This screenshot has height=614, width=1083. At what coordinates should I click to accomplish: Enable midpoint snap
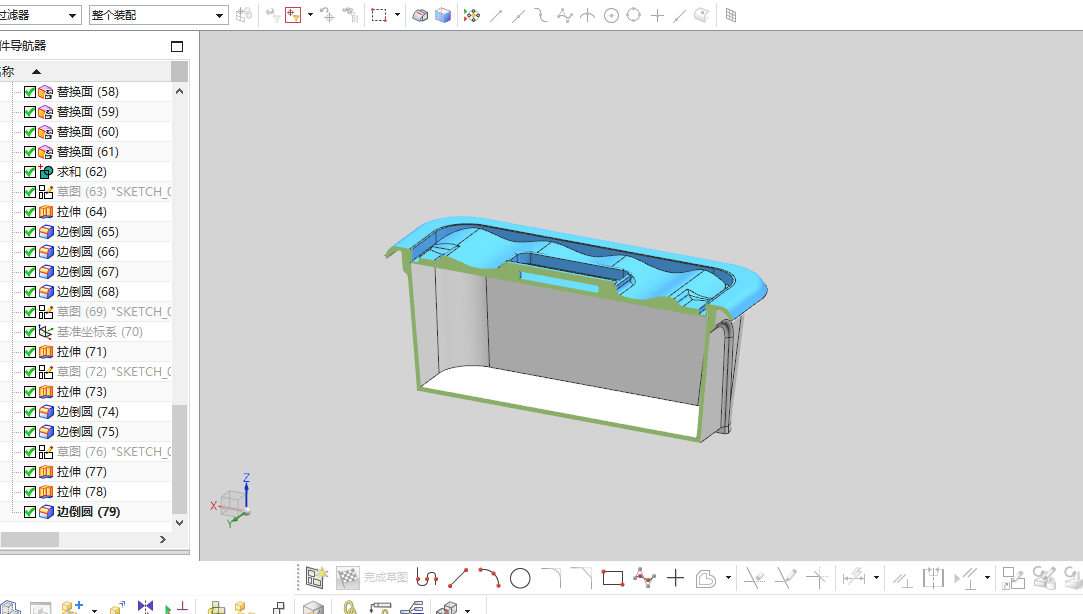tap(519, 15)
